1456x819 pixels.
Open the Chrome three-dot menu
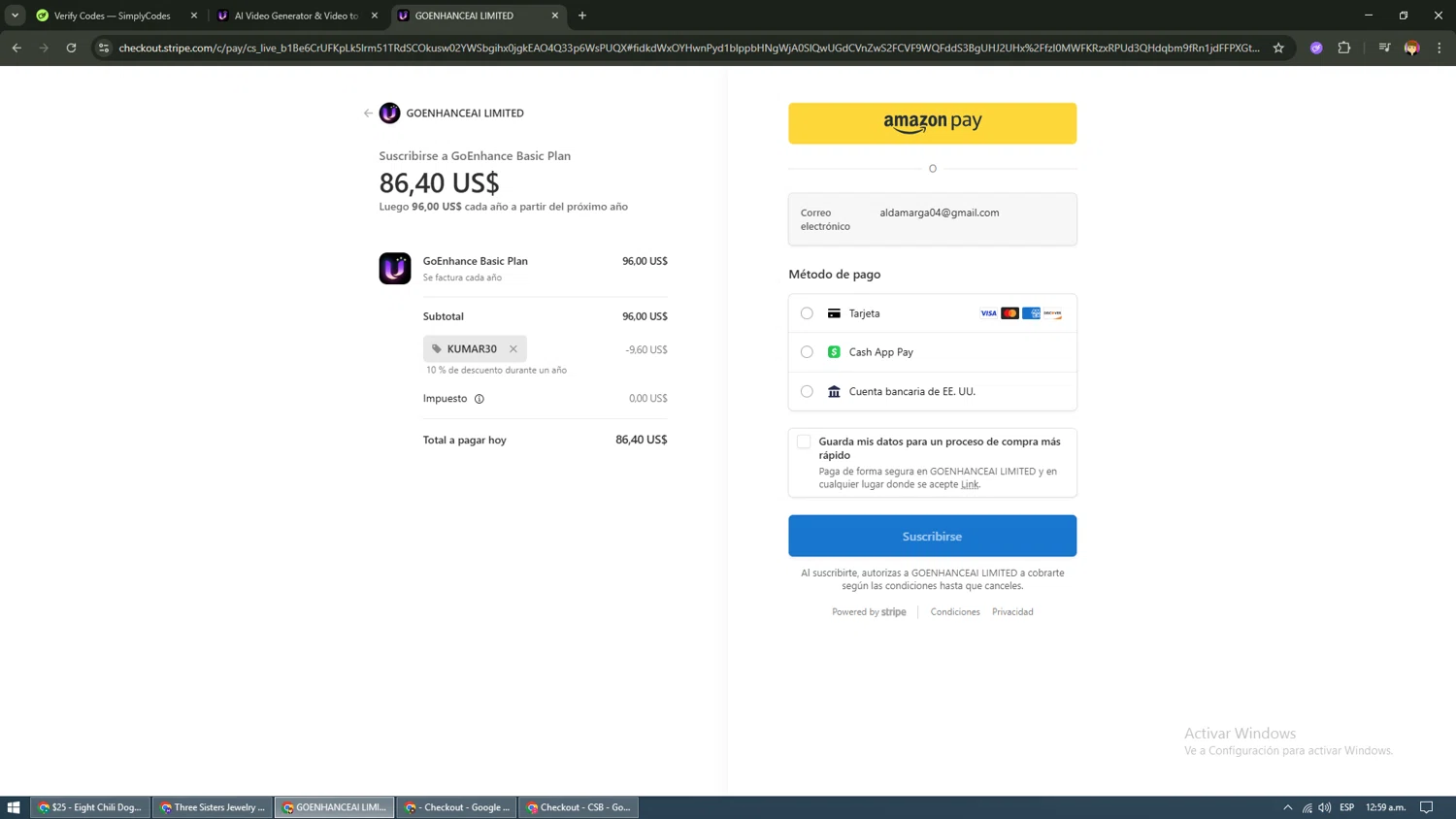(x=1439, y=48)
